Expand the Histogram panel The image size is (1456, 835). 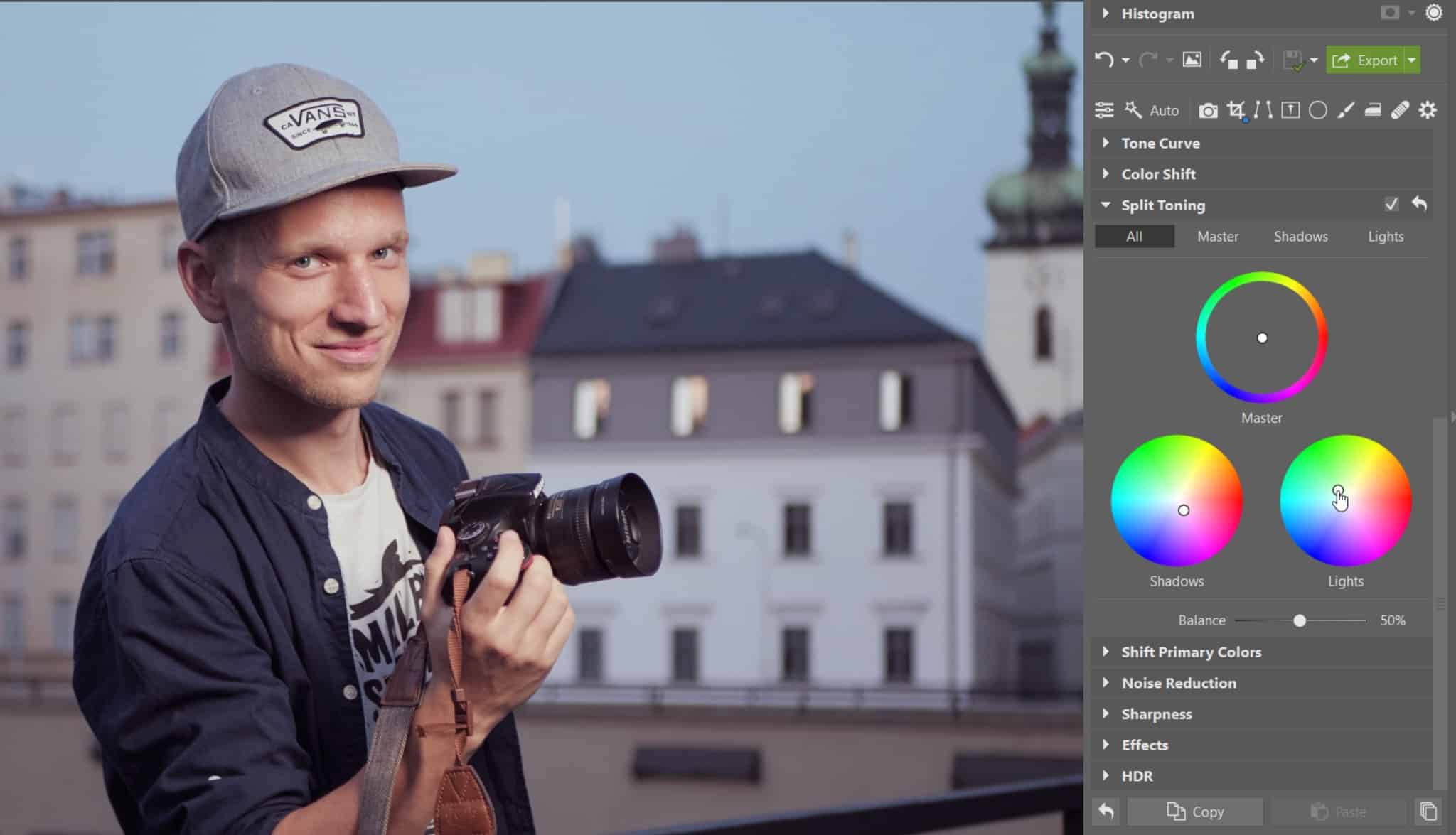[x=1106, y=13]
